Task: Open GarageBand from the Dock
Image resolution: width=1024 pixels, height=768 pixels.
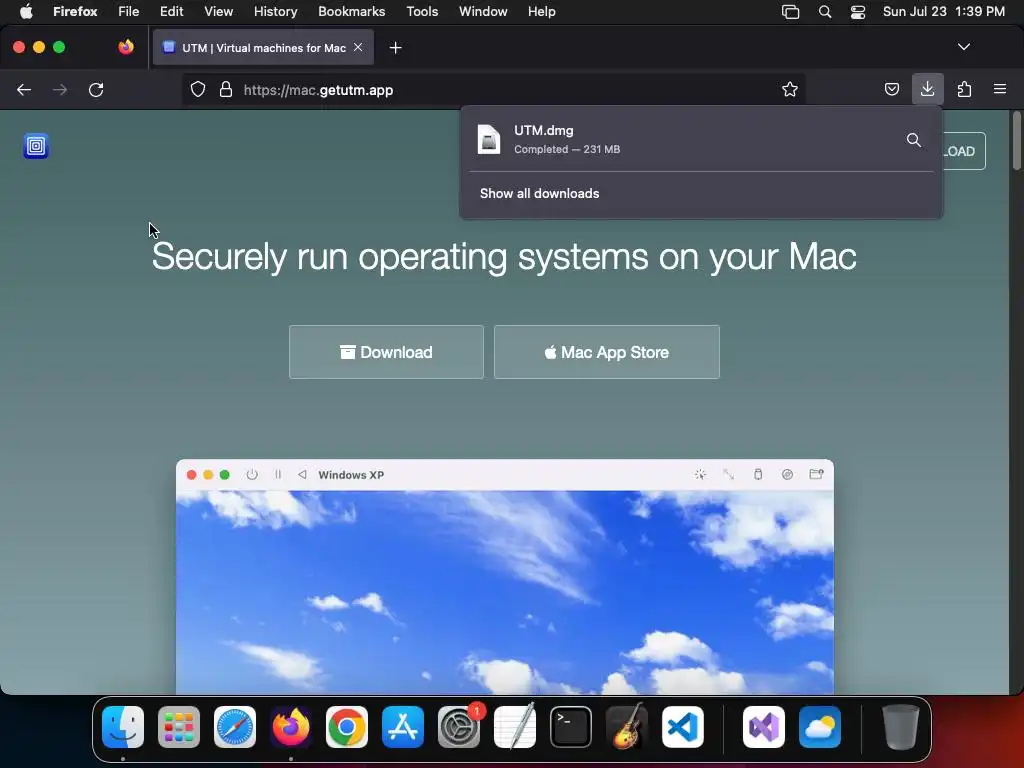Action: 627,727
